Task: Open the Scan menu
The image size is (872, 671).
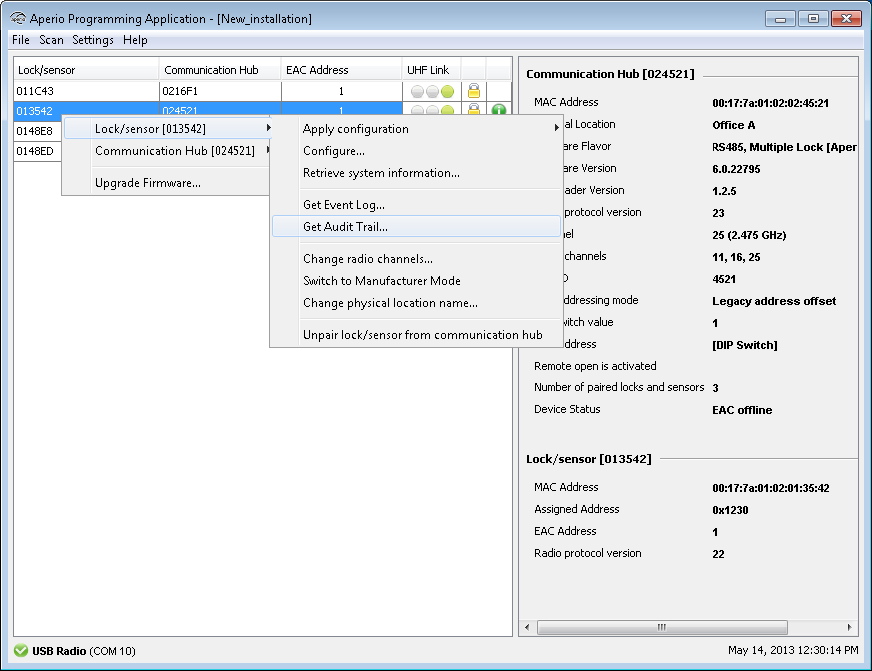Action: [51, 40]
